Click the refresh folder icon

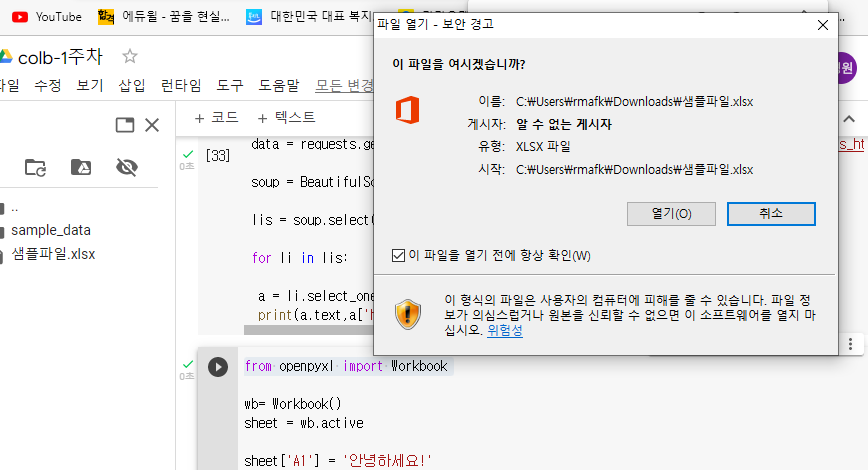[x=35, y=167]
